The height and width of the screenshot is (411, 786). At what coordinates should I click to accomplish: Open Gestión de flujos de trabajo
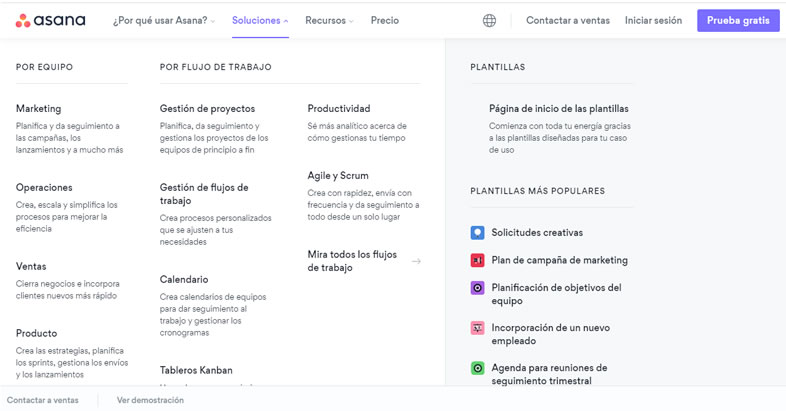coord(204,194)
